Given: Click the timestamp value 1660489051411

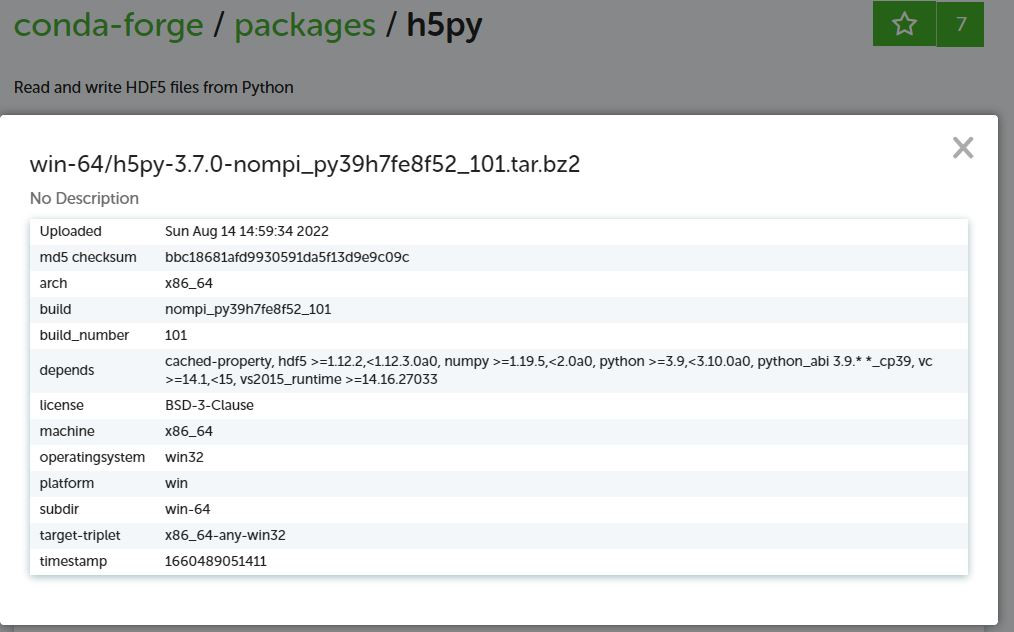Looking at the screenshot, I should (x=215, y=561).
